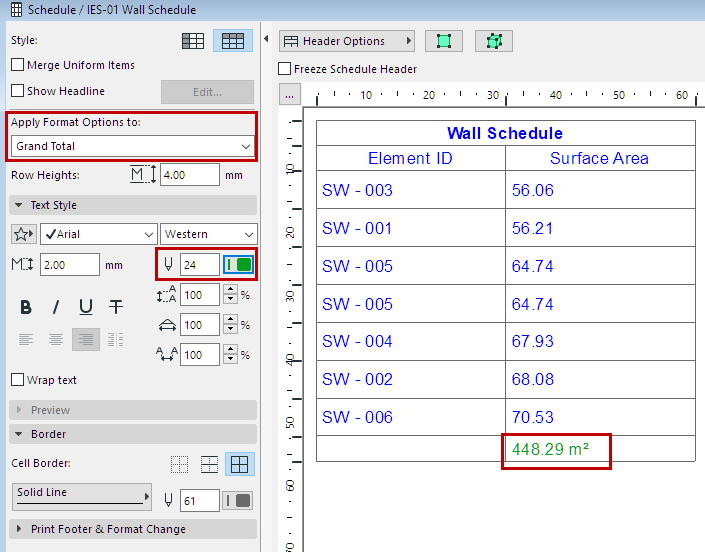Image resolution: width=705 pixels, height=552 pixels.
Task: Increase the character spacing percentage stepper
Action: pos(231,350)
